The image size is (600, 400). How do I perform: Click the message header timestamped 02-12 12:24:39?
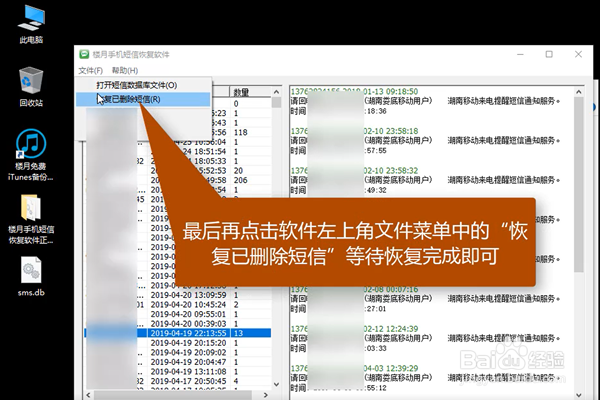click(354, 329)
